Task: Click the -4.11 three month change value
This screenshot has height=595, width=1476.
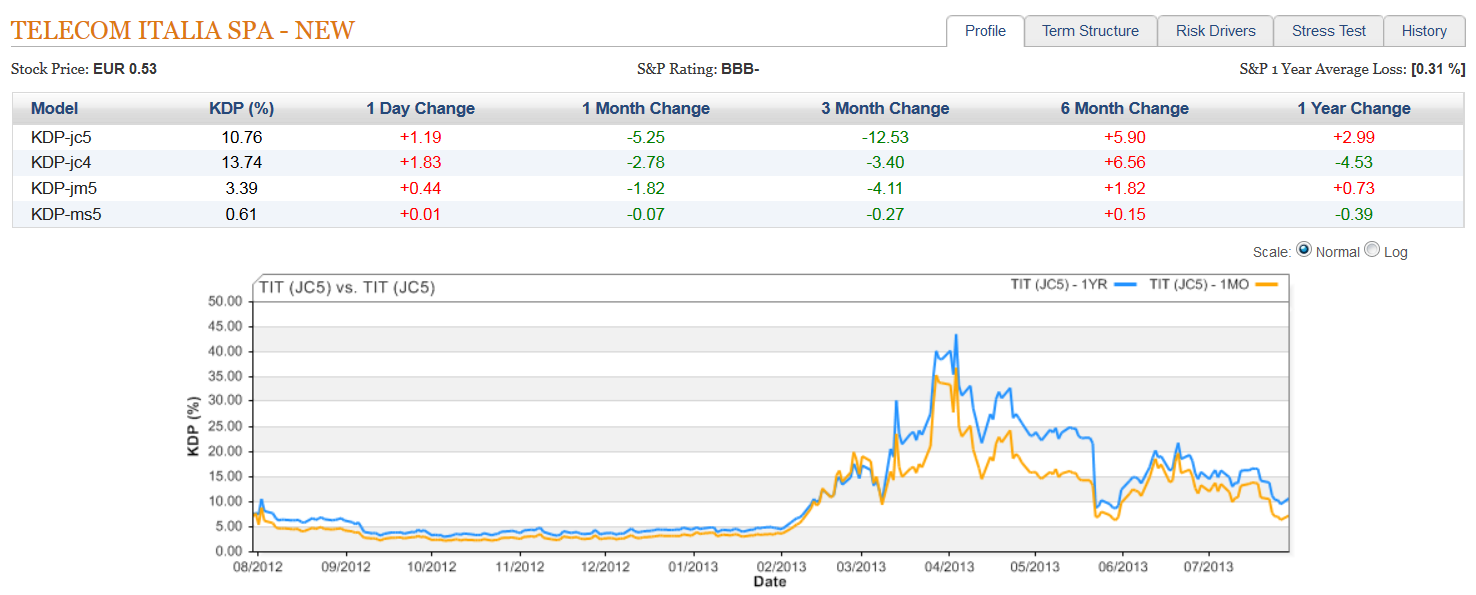Action: pyautogui.click(x=885, y=188)
